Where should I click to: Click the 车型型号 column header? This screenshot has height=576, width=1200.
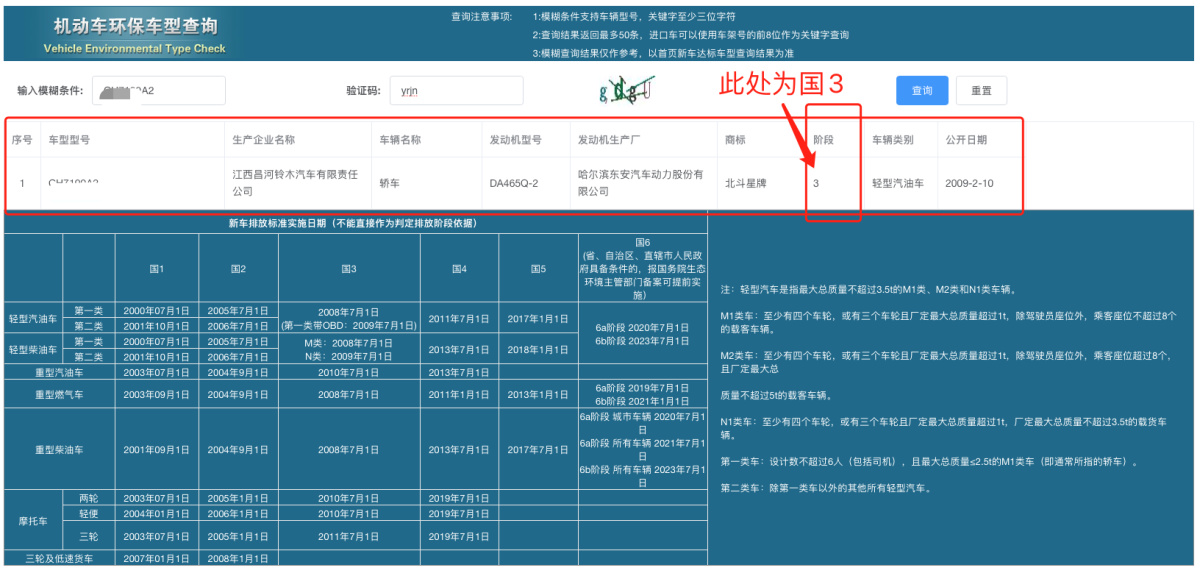tap(70, 140)
